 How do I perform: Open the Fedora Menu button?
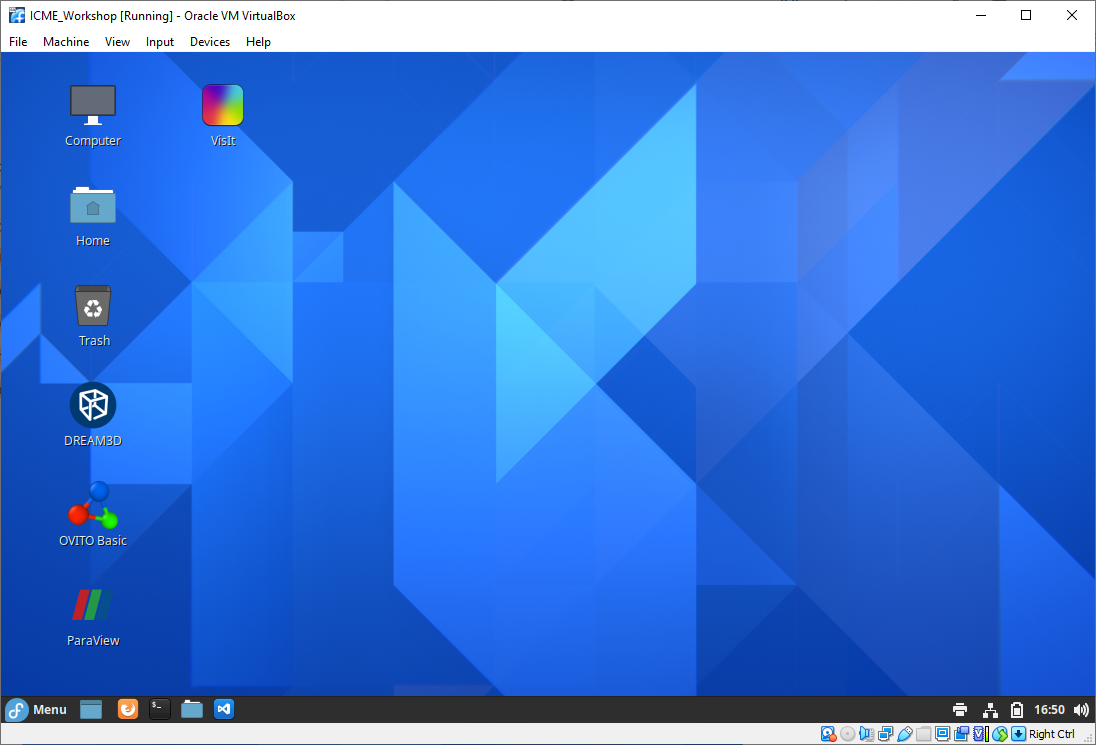click(x=36, y=709)
